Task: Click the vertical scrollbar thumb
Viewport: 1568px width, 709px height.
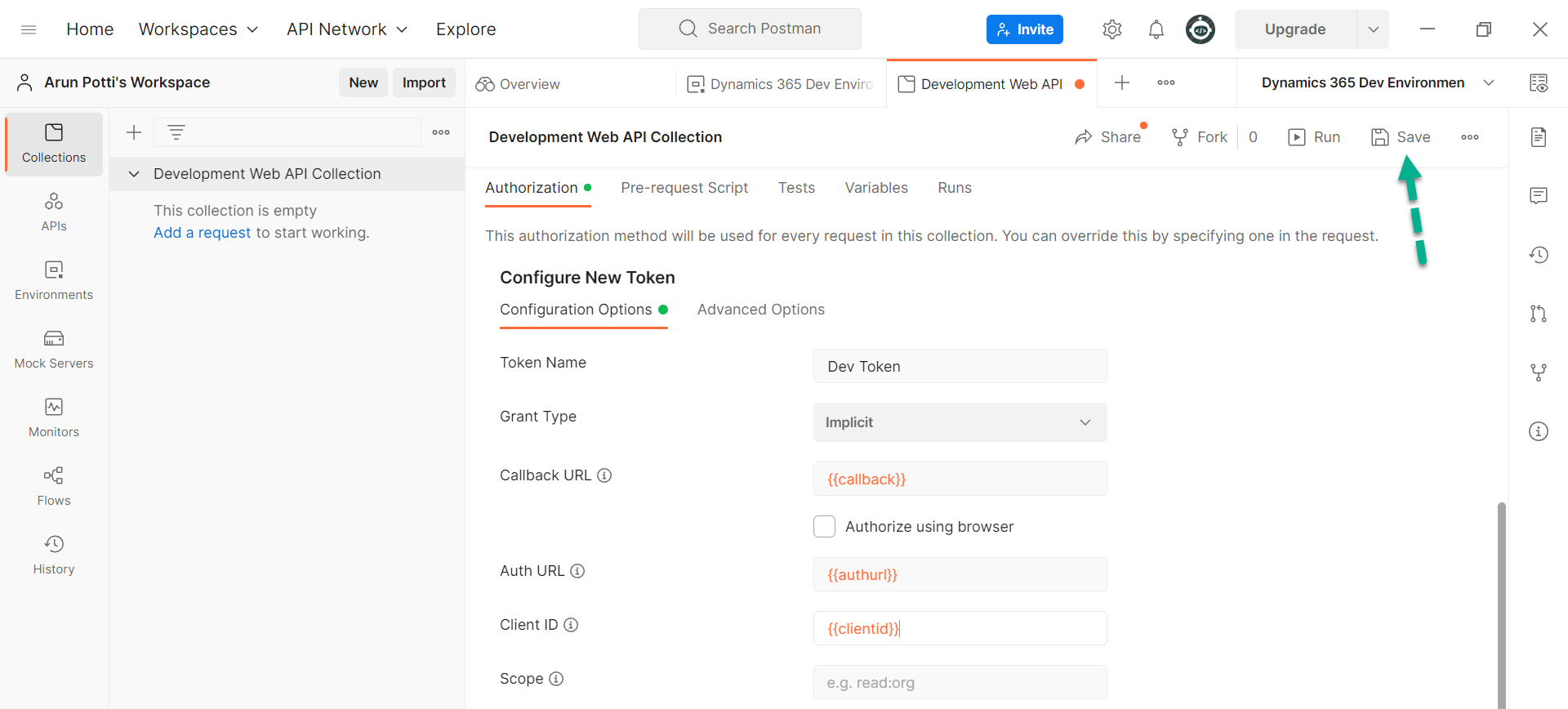Action: (1501, 605)
